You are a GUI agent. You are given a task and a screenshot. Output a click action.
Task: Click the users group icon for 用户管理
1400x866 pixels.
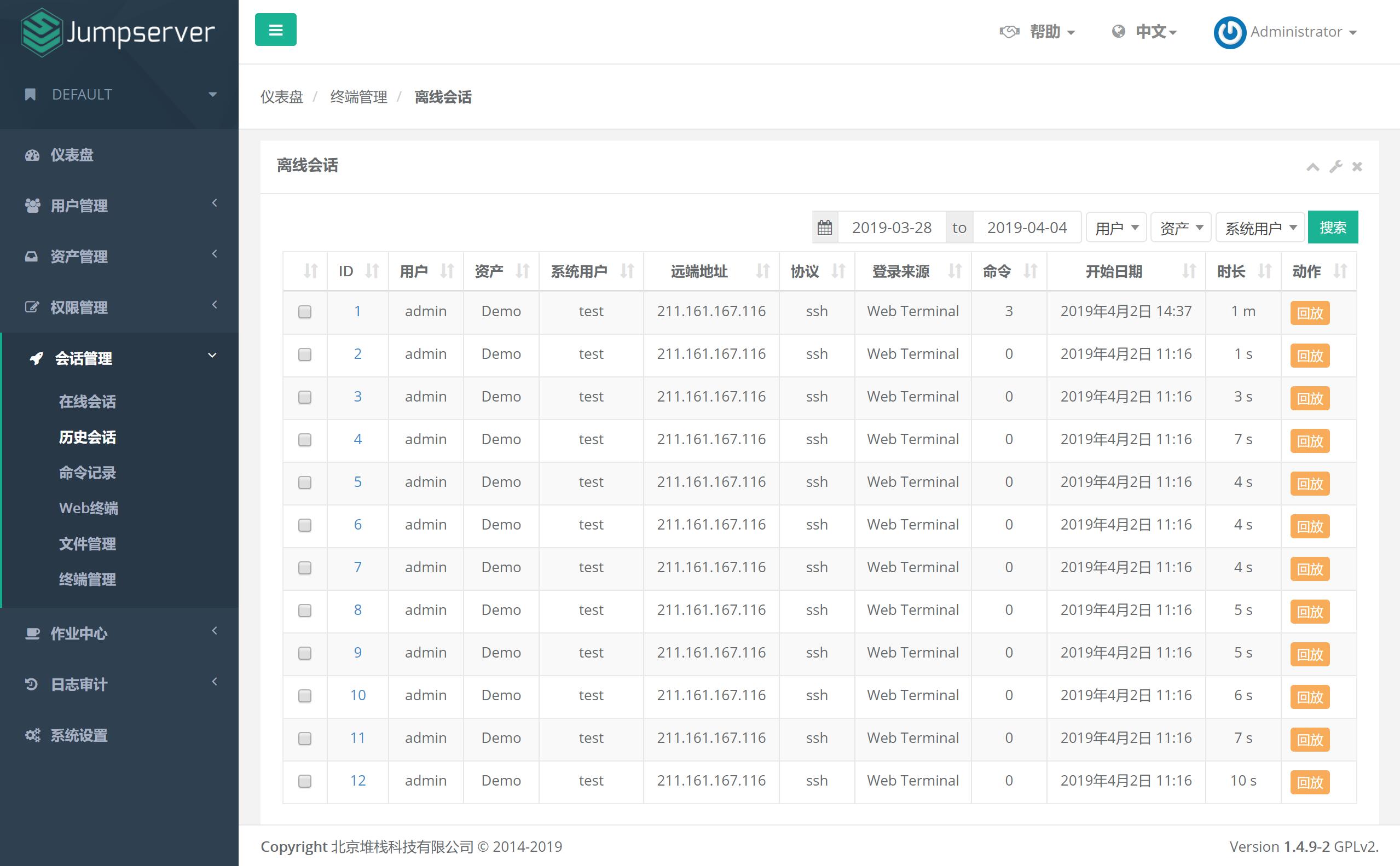(33, 206)
